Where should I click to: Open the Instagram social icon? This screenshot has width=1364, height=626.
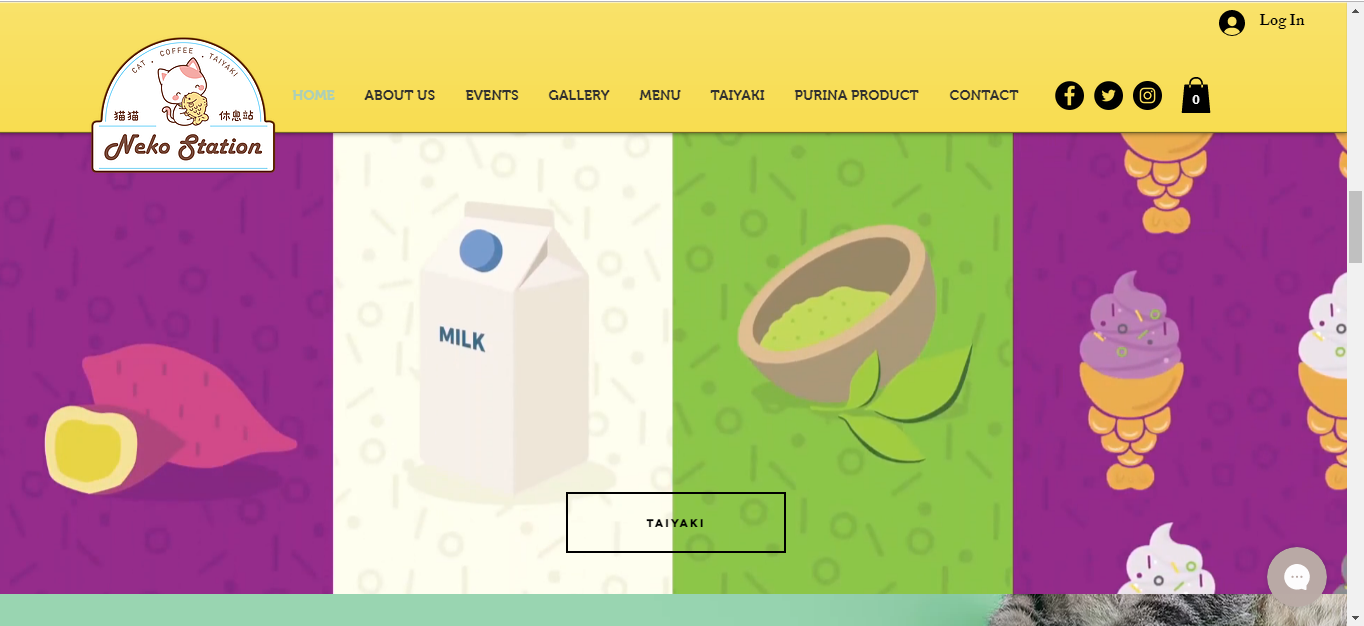[1147, 96]
